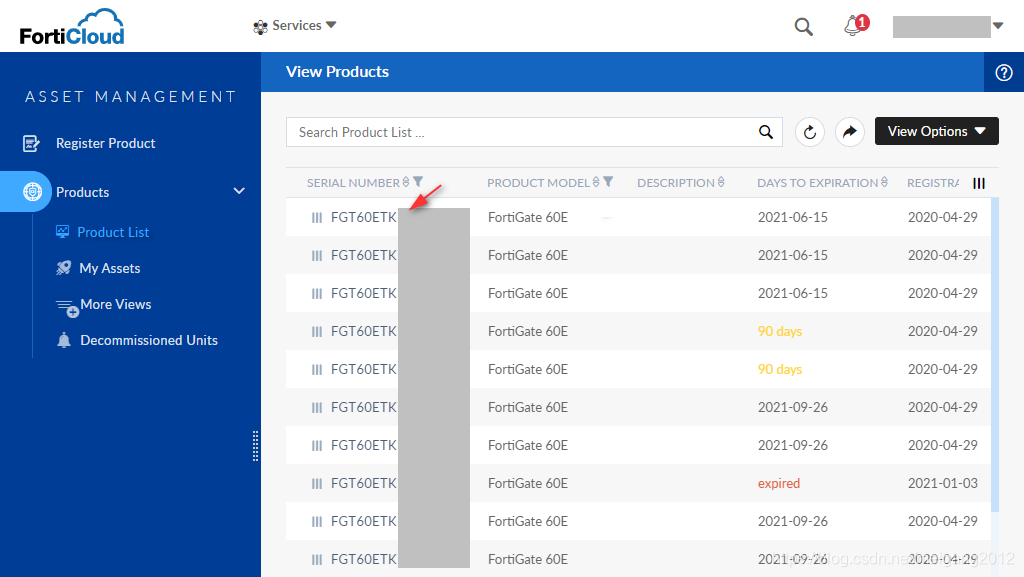Click the expired row's barcode icon

tap(317, 484)
